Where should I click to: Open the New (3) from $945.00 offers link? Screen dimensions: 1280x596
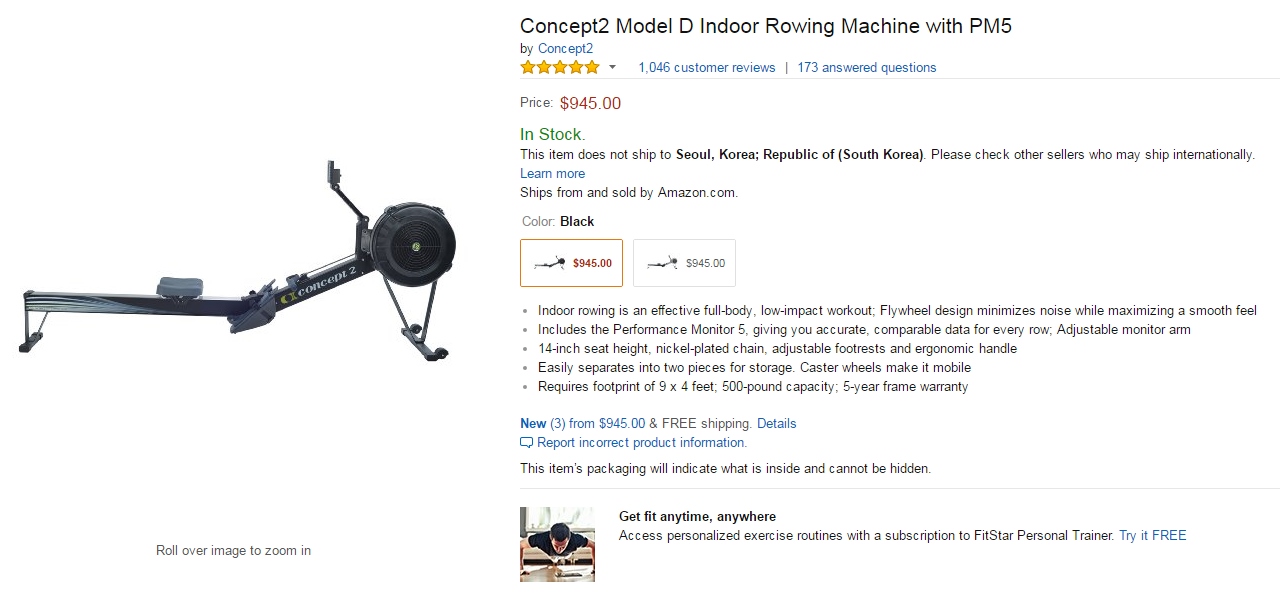[582, 423]
